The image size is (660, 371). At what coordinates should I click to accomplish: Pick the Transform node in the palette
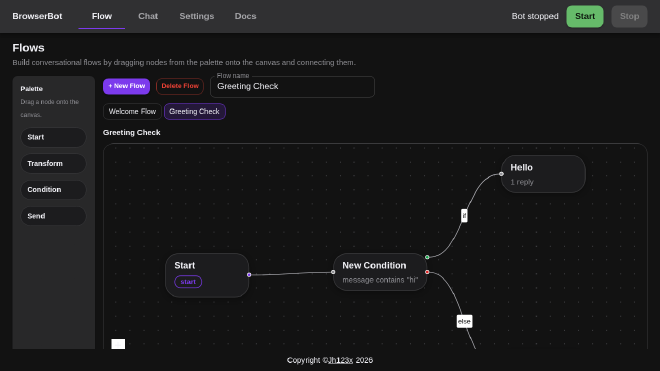click(x=53, y=163)
